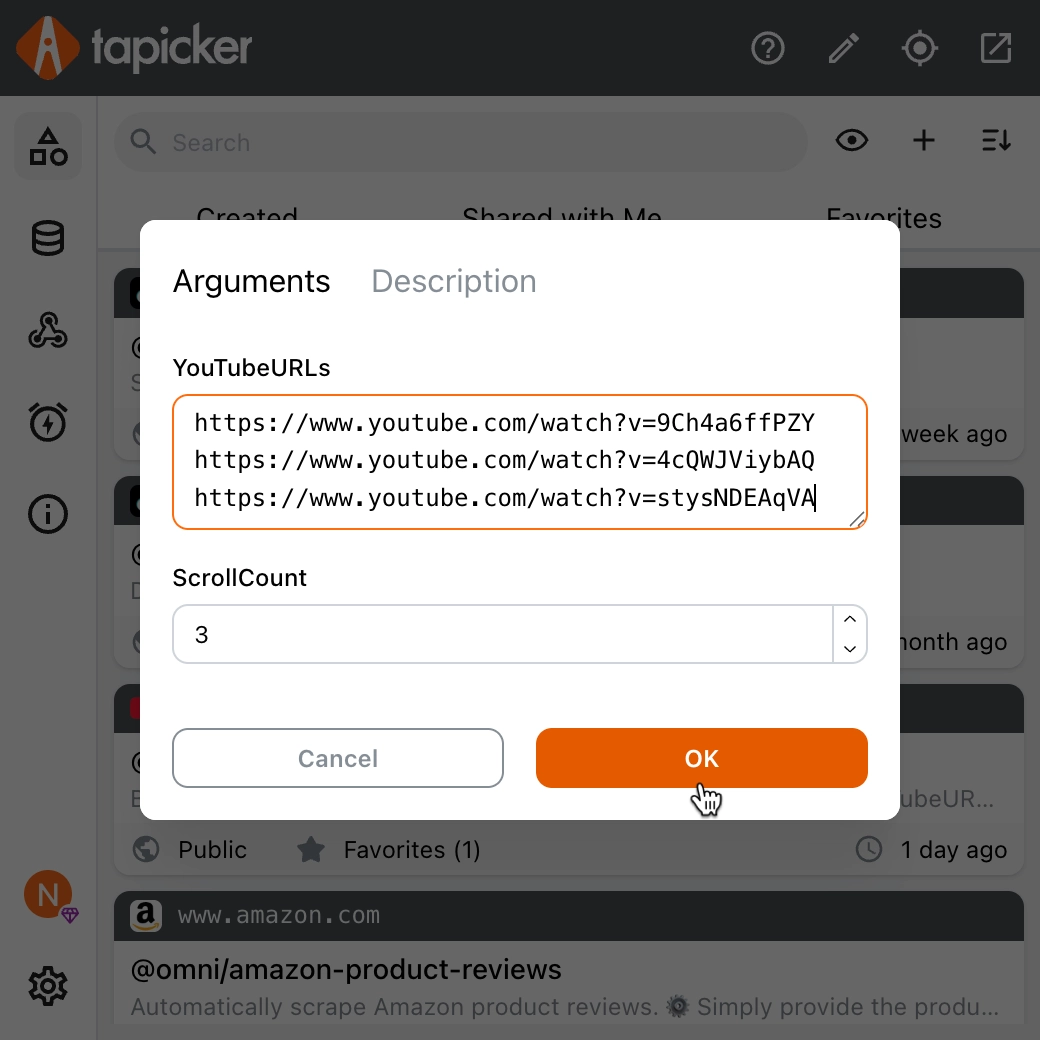The image size is (1040, 1040).
Task: Open the shapes recipes sidebar icon
Action: click(x=48, y=146)
